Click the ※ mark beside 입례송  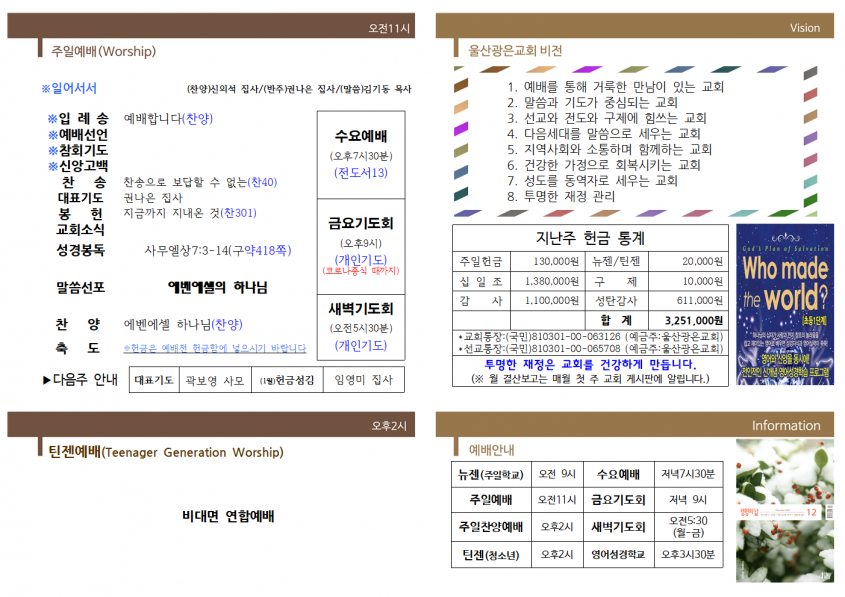[x=52, y=119]
